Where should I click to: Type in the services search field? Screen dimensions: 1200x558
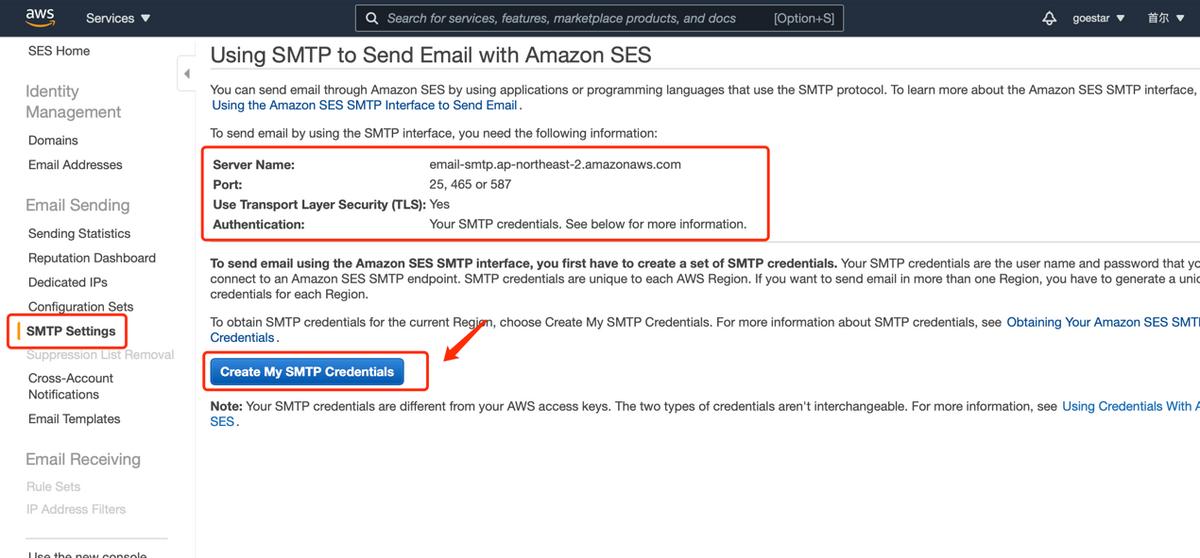pos(575,18)
